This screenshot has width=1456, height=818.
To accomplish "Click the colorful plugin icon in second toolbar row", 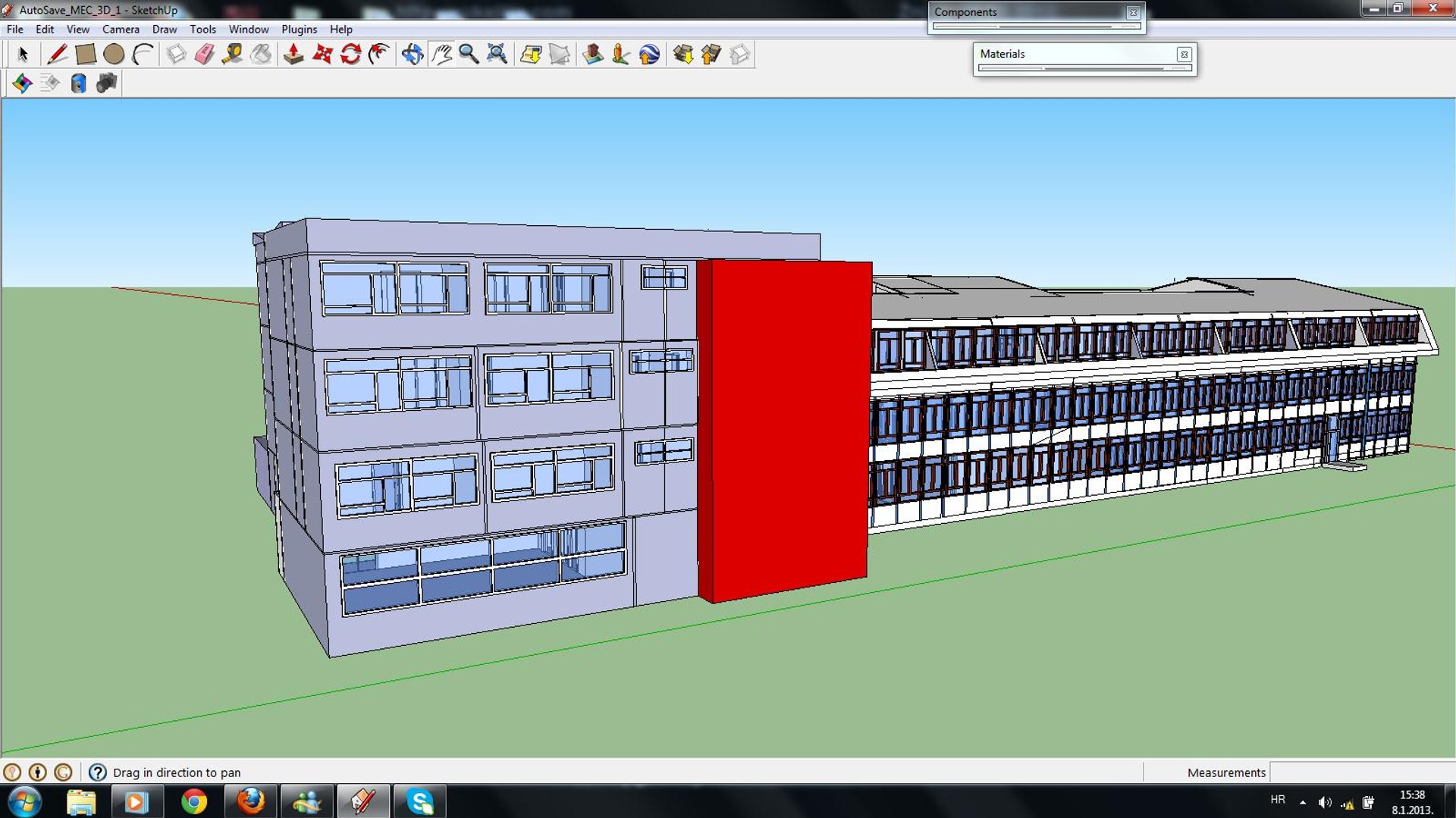I will click(22, 83).
